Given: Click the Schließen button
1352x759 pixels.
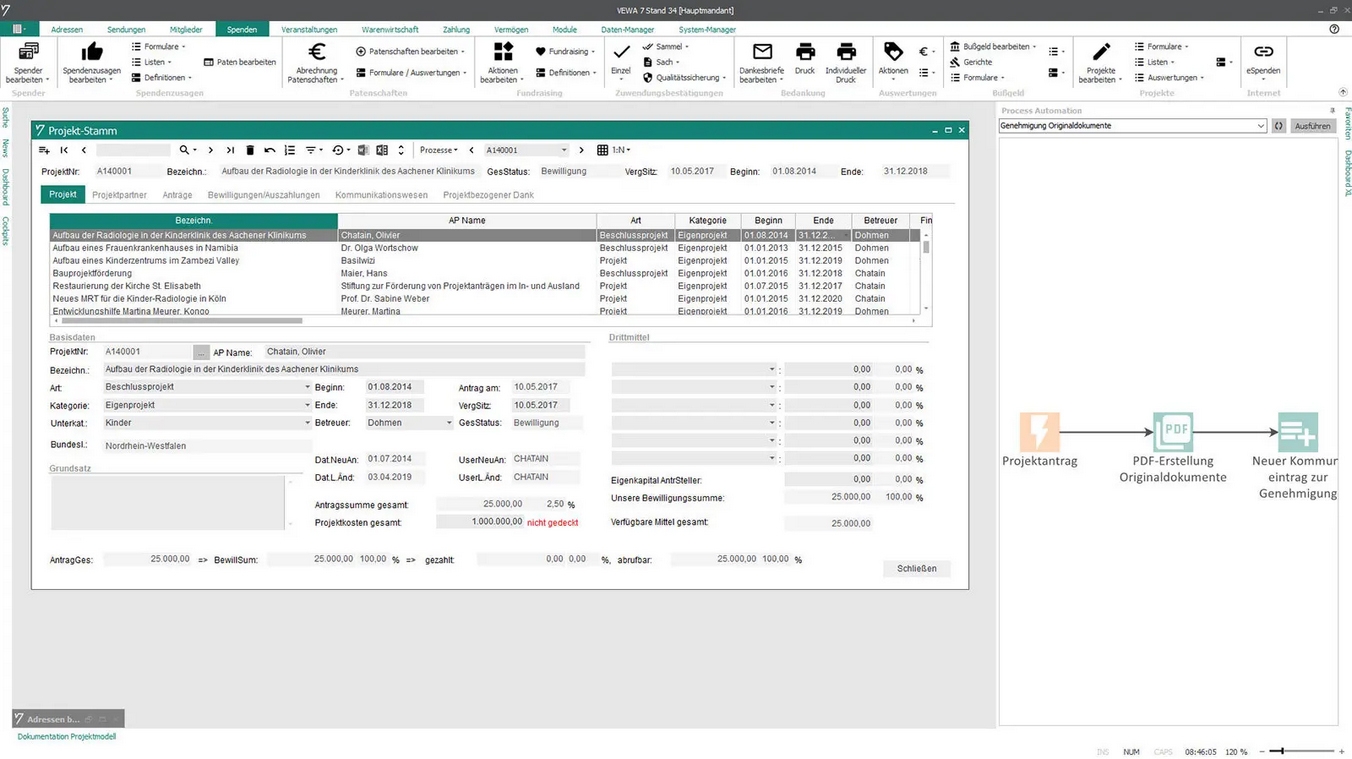Looking at the screenshot, I should [x=916, y=568].
